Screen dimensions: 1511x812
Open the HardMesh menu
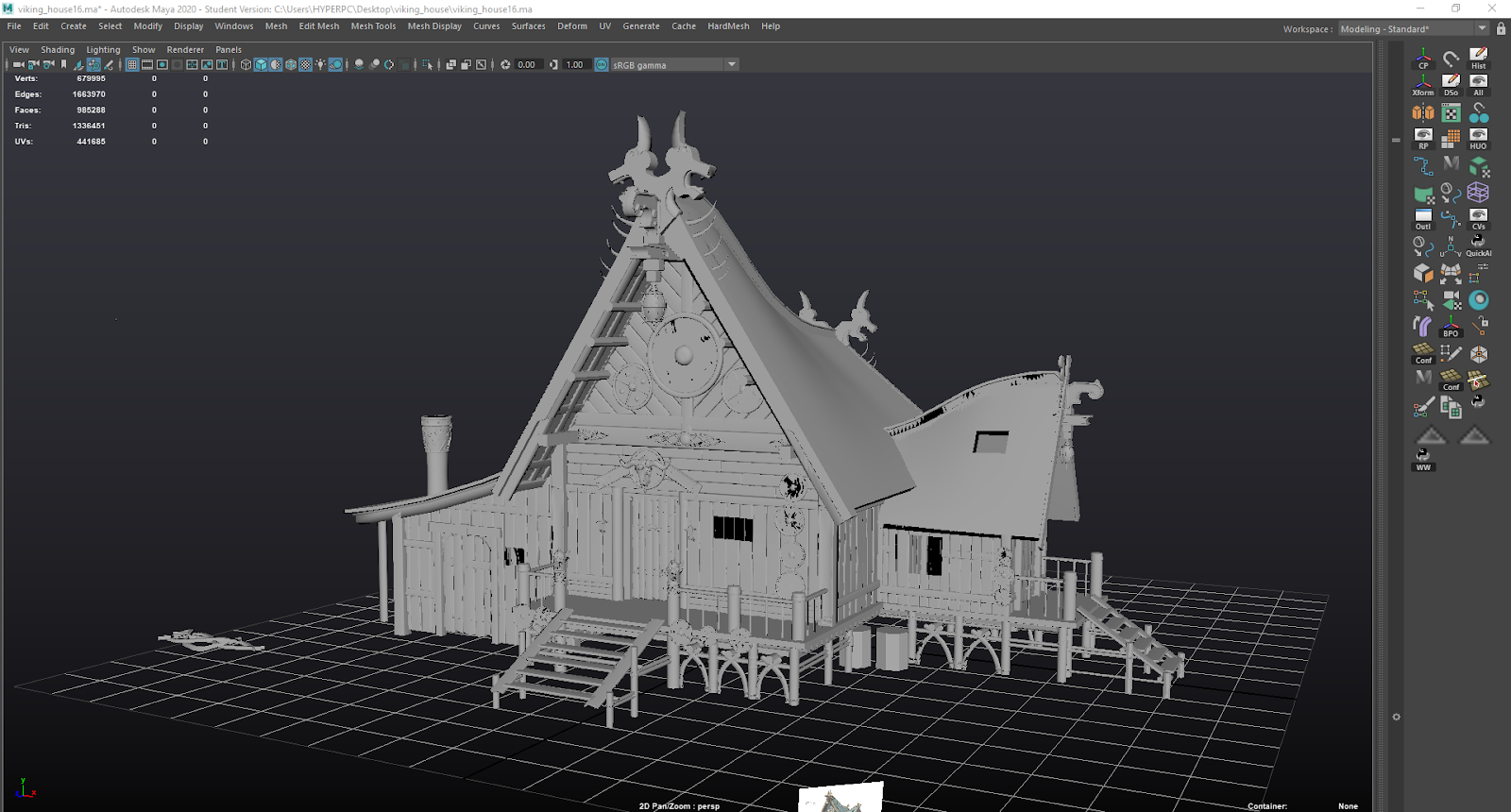[x=728, y=26]
